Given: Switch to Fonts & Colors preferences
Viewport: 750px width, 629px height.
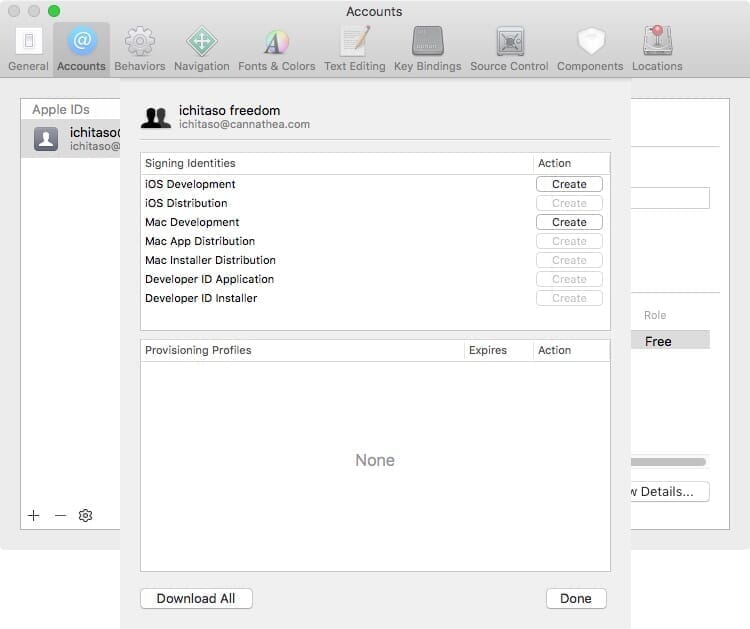Looking at the screenshot, I should [276, 48].
